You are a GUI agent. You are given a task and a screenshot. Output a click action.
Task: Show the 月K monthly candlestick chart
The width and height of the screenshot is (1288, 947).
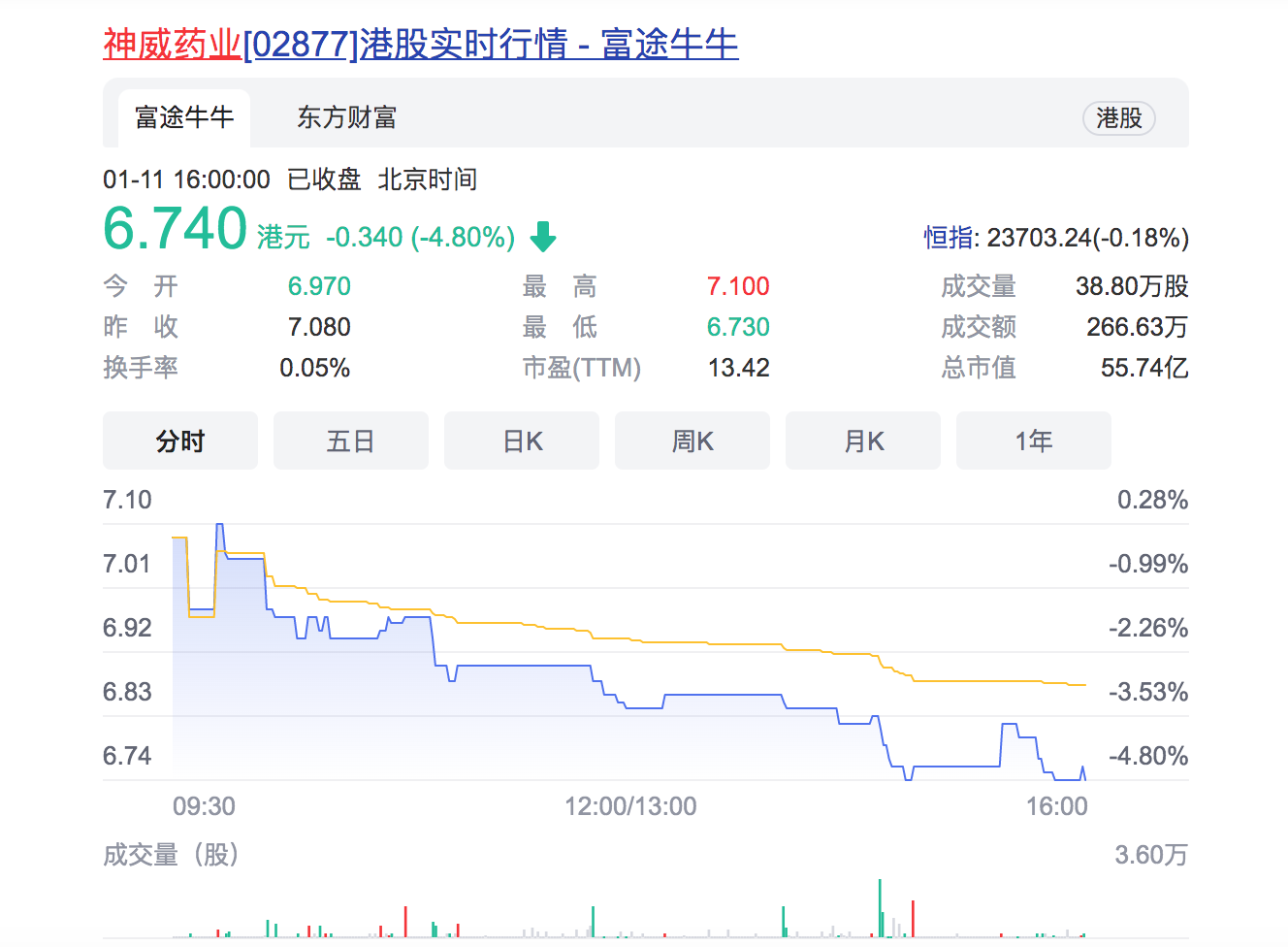[863, 441]
